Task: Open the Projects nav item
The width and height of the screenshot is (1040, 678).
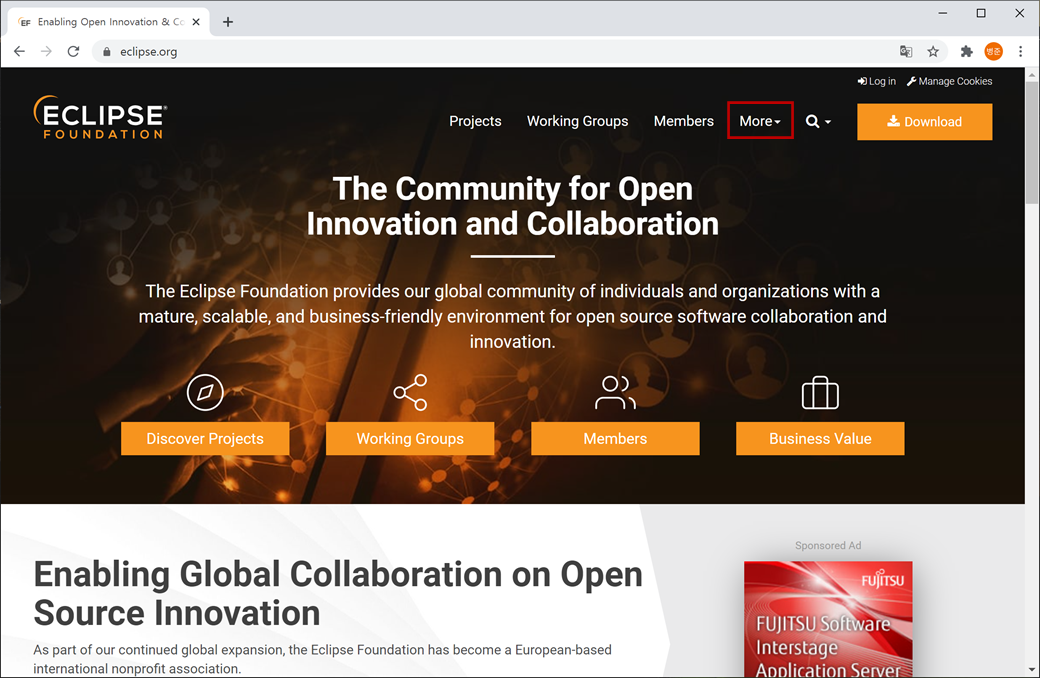Action: click(475, 121)
